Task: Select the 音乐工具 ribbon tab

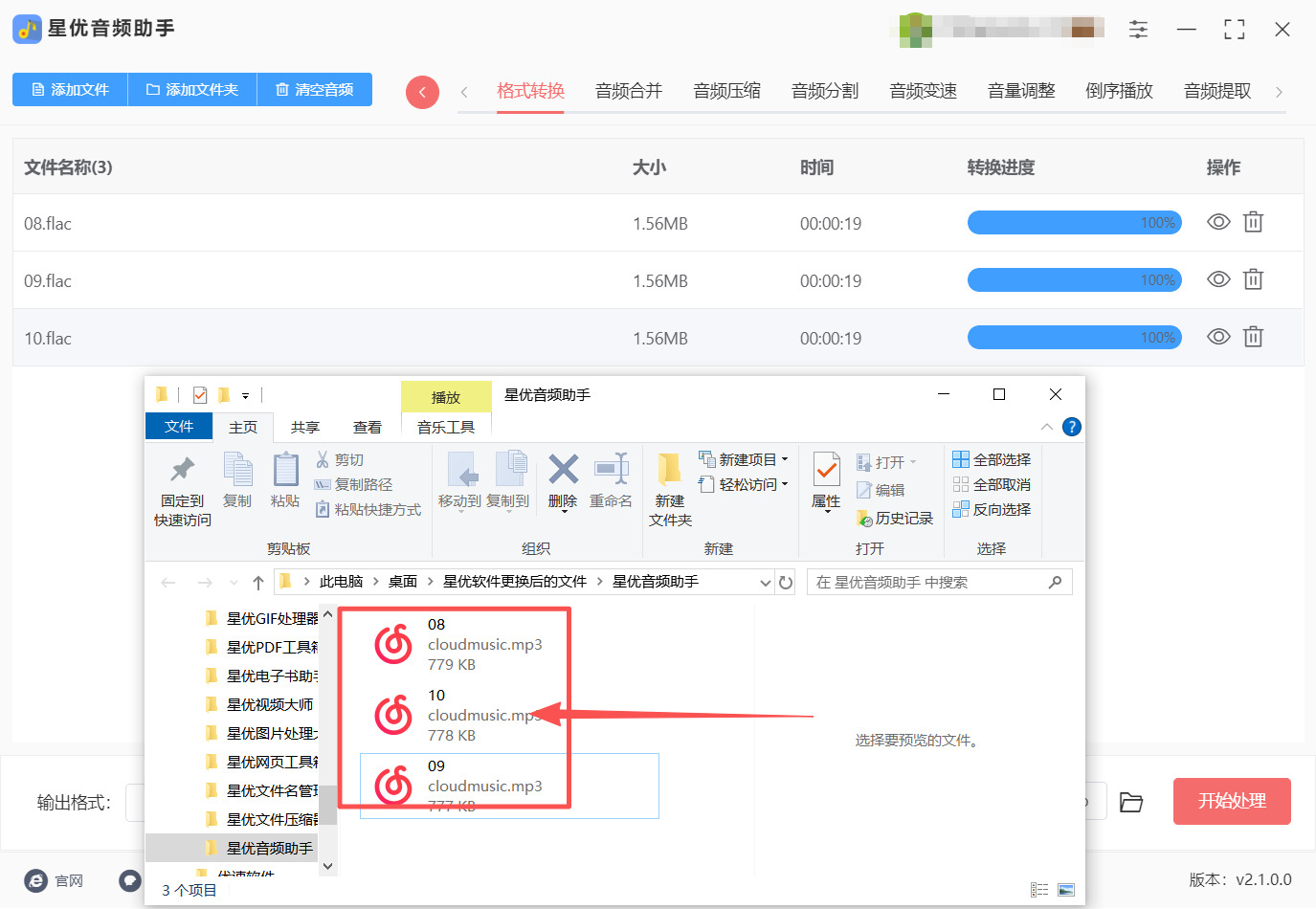Action: point(446,427)
